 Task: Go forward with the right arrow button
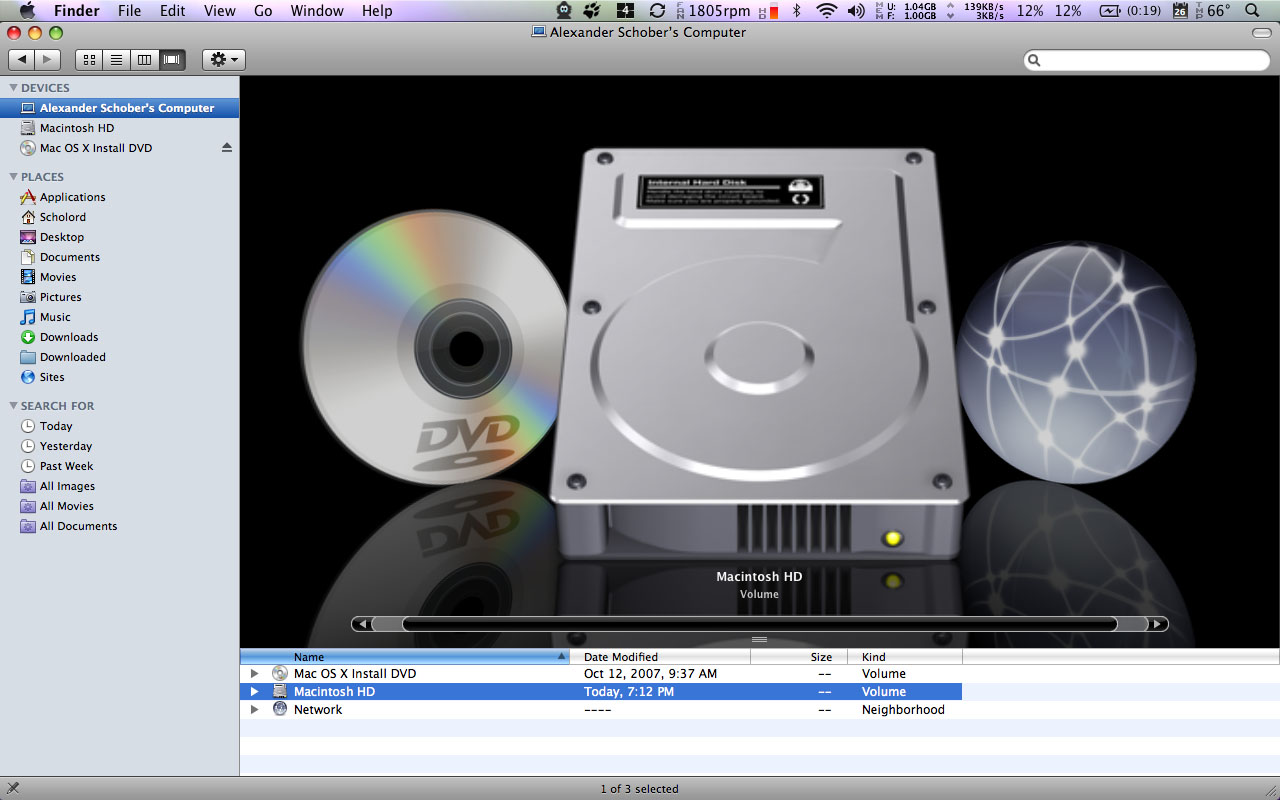click(47, 60)
